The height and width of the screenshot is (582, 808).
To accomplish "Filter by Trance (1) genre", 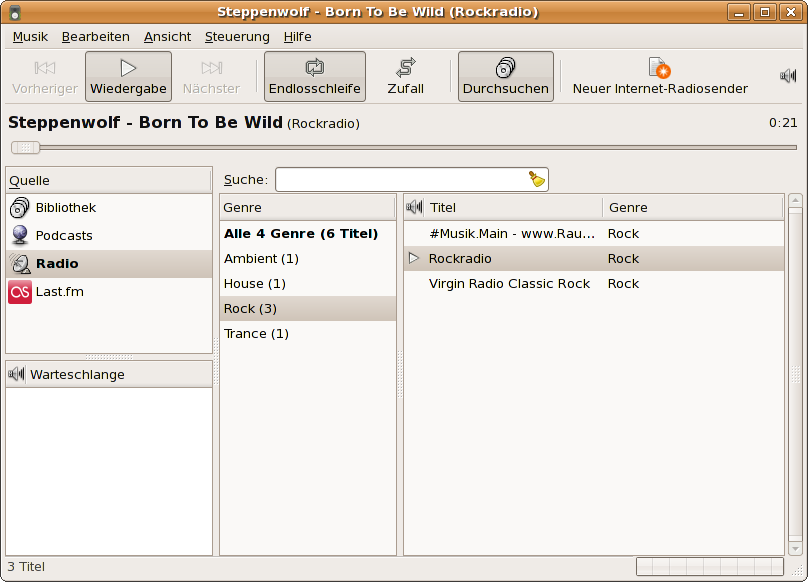I will (256, 334).
